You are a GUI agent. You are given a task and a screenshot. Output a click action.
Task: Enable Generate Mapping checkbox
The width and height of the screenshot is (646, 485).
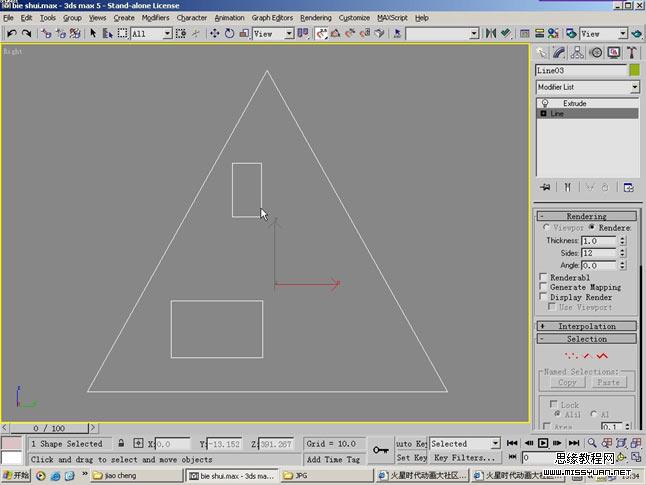543,287
